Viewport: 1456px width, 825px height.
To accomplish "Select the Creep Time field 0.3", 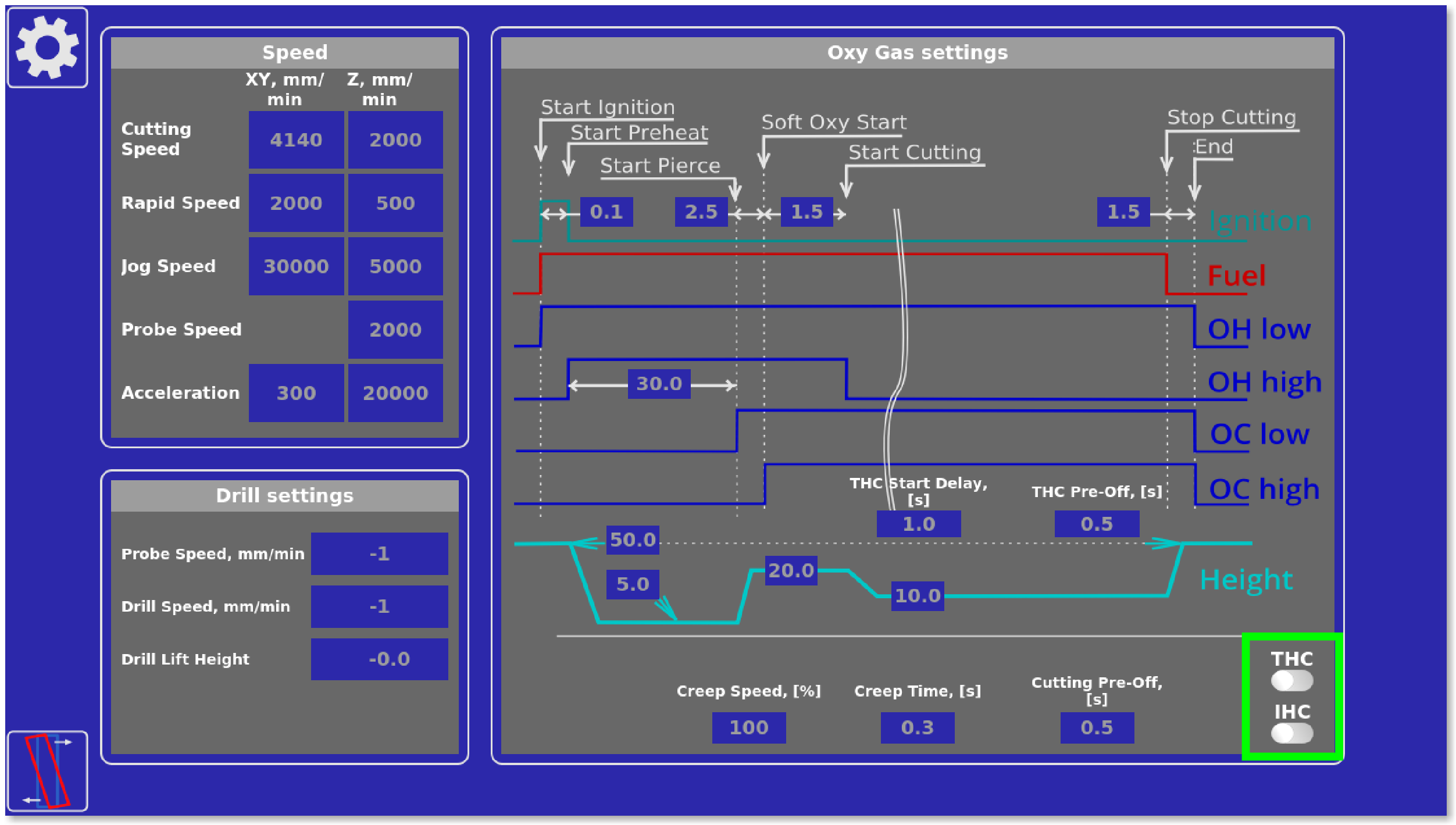I will pyautogui.click(x=917, y=727).
